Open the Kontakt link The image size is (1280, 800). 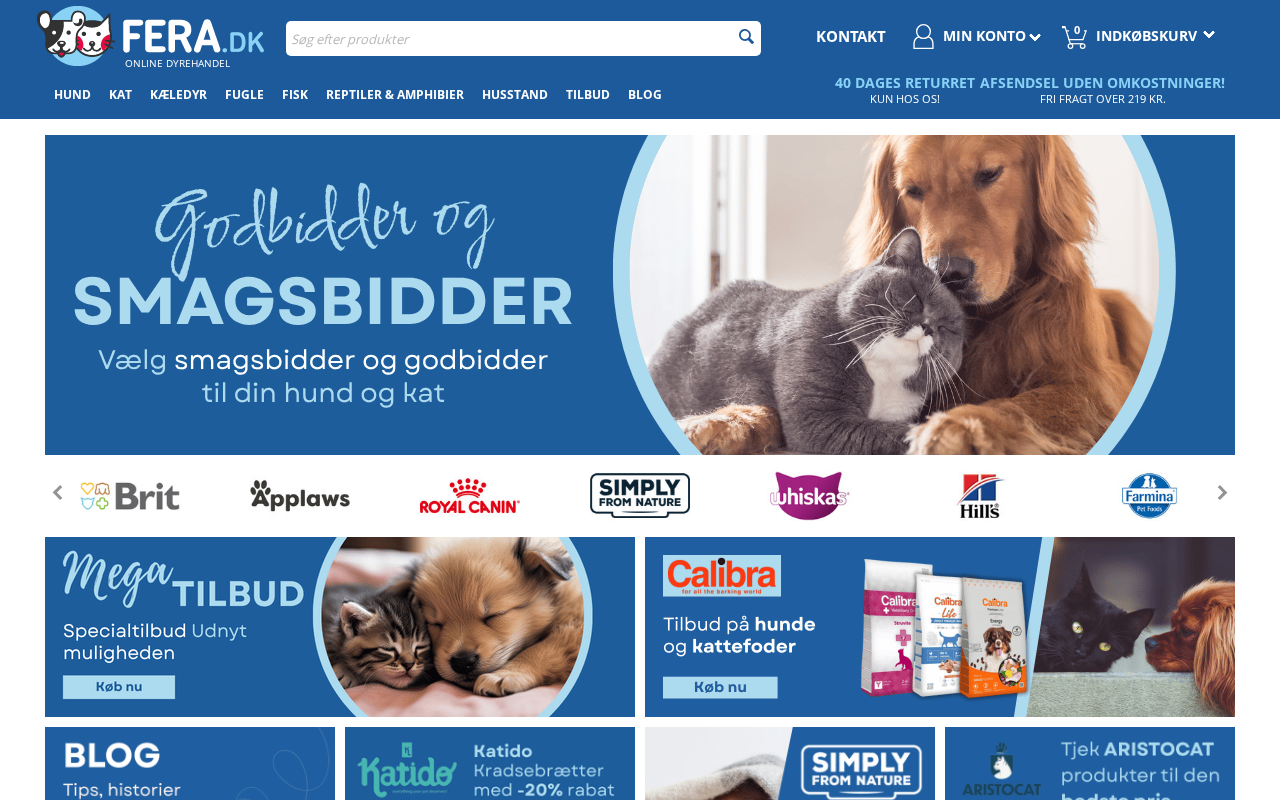tap(850, 36)
